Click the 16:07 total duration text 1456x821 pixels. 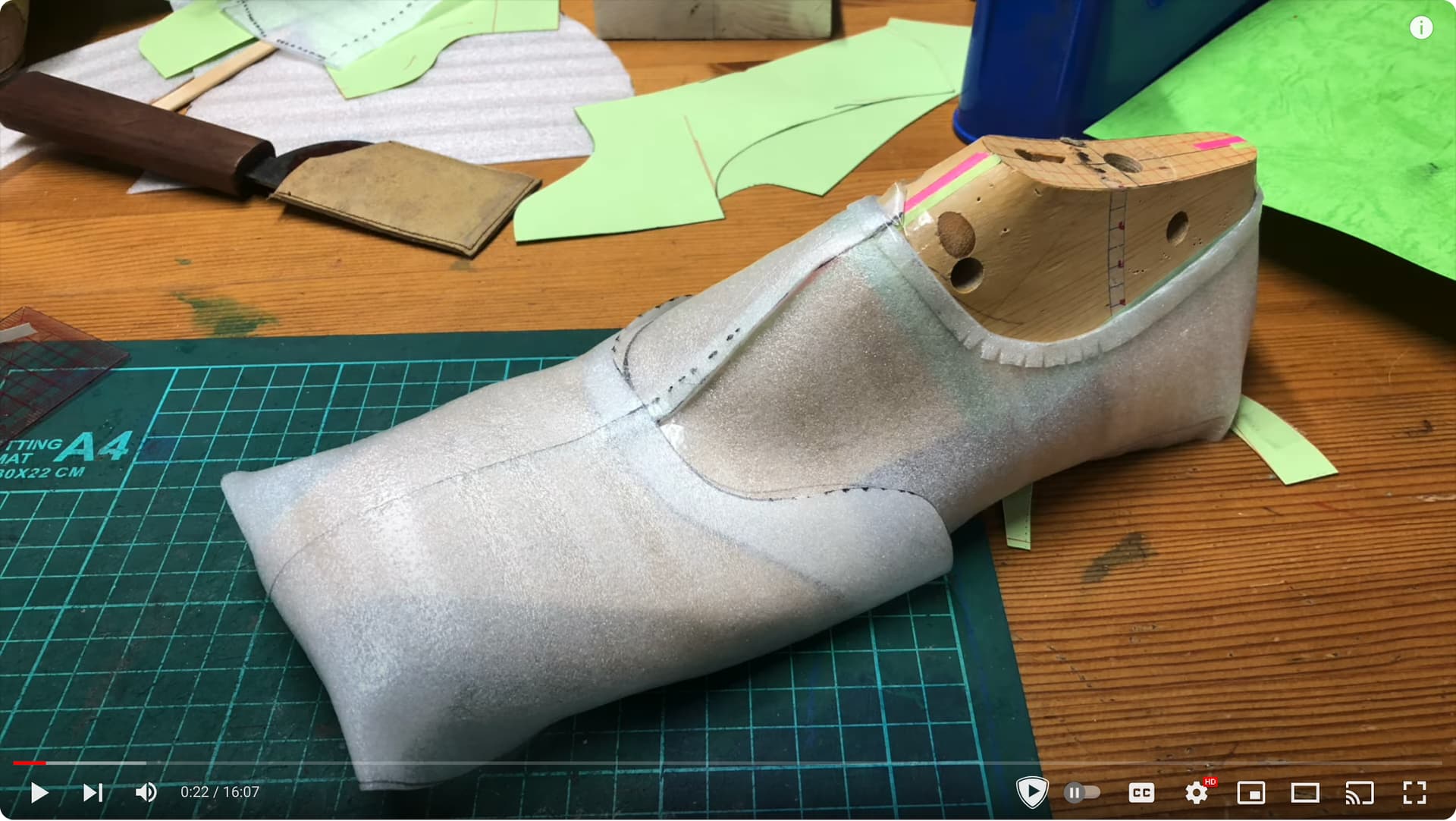(241, 792)
